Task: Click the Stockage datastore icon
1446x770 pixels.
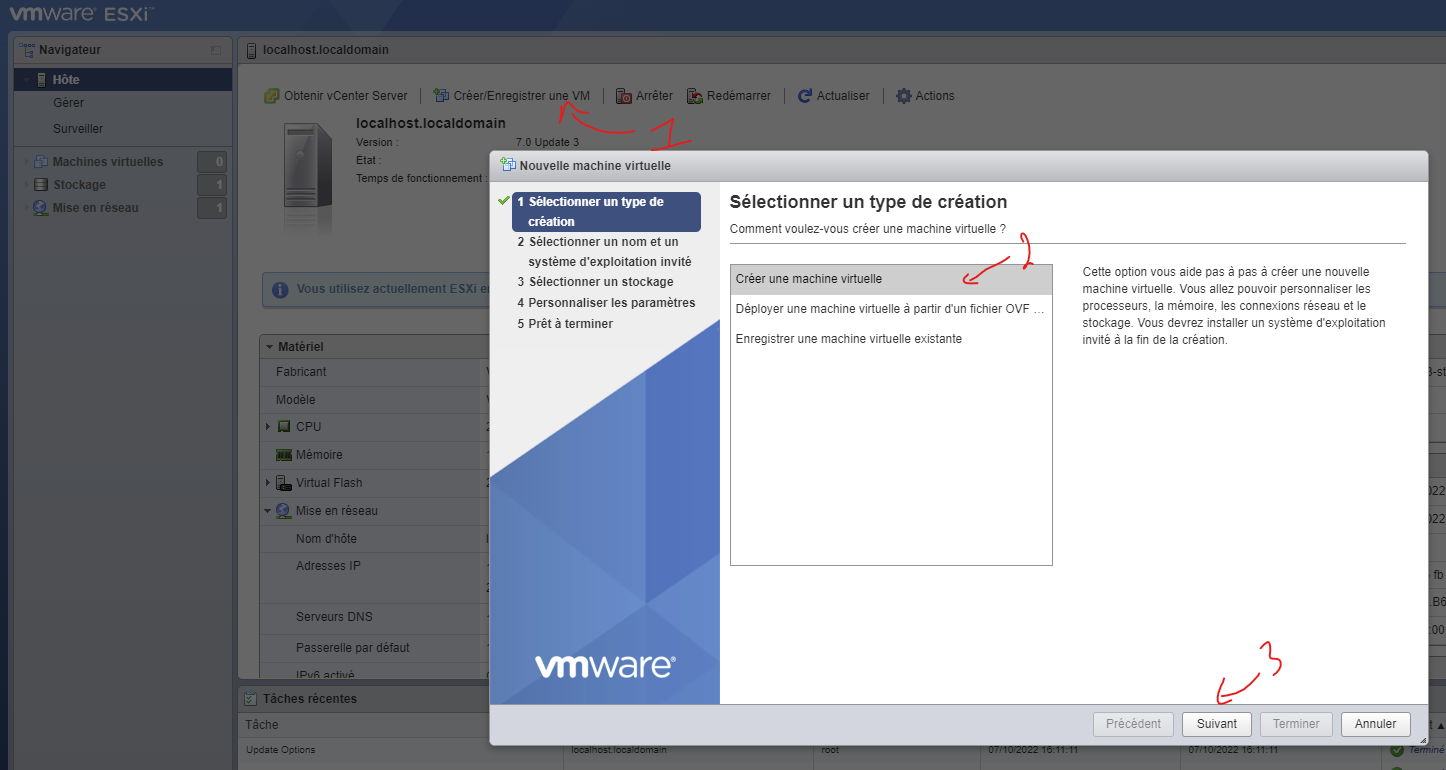Action: [41, 185]
